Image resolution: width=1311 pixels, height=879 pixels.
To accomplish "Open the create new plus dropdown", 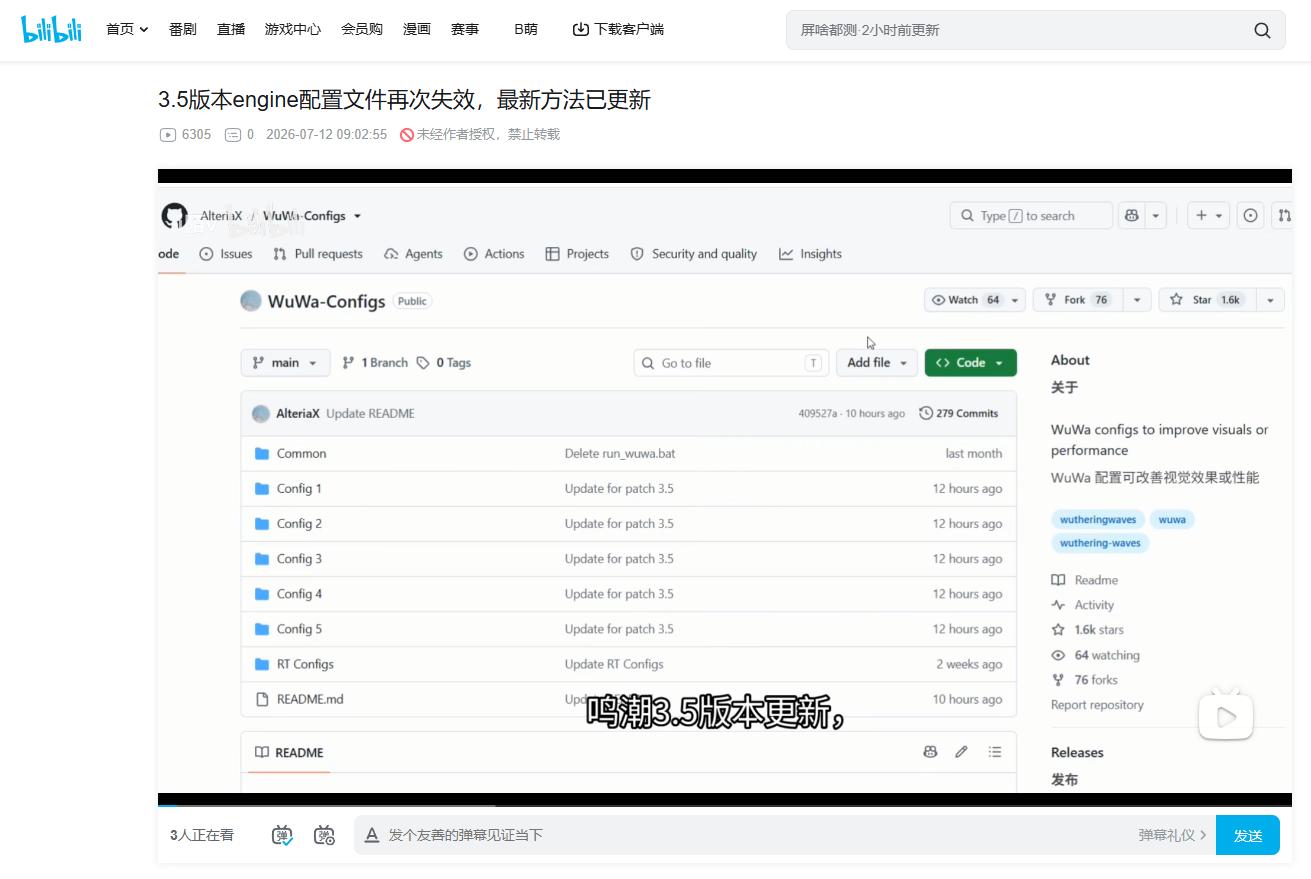I will coord(1208,216).
